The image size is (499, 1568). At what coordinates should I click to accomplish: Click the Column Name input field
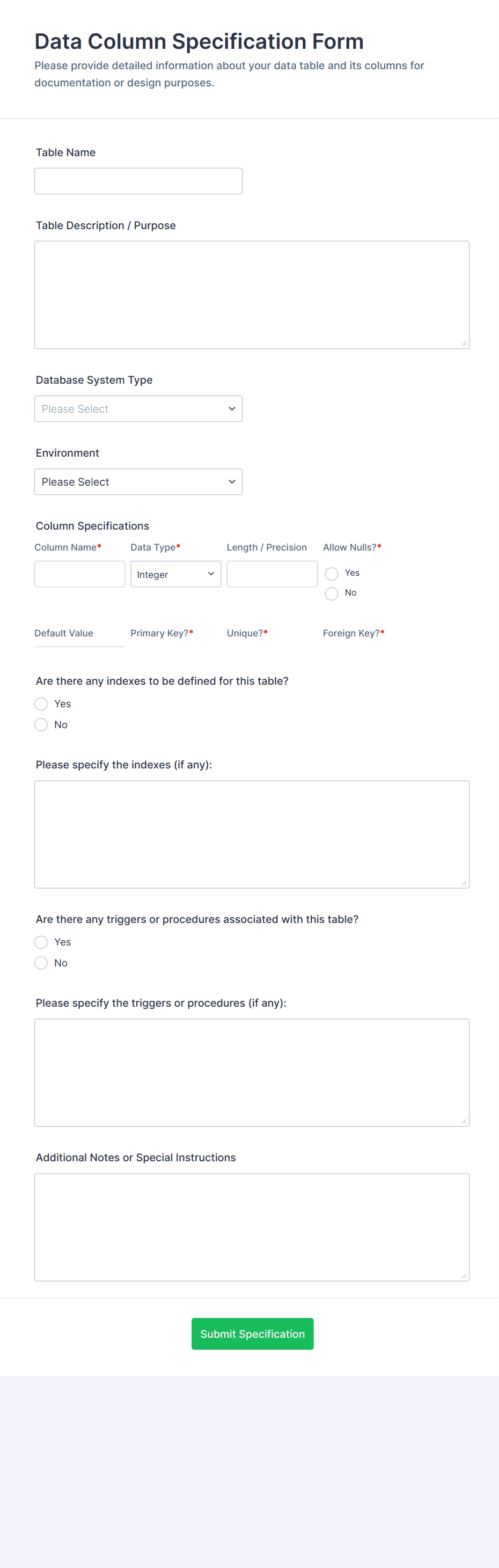pos(79,574)
